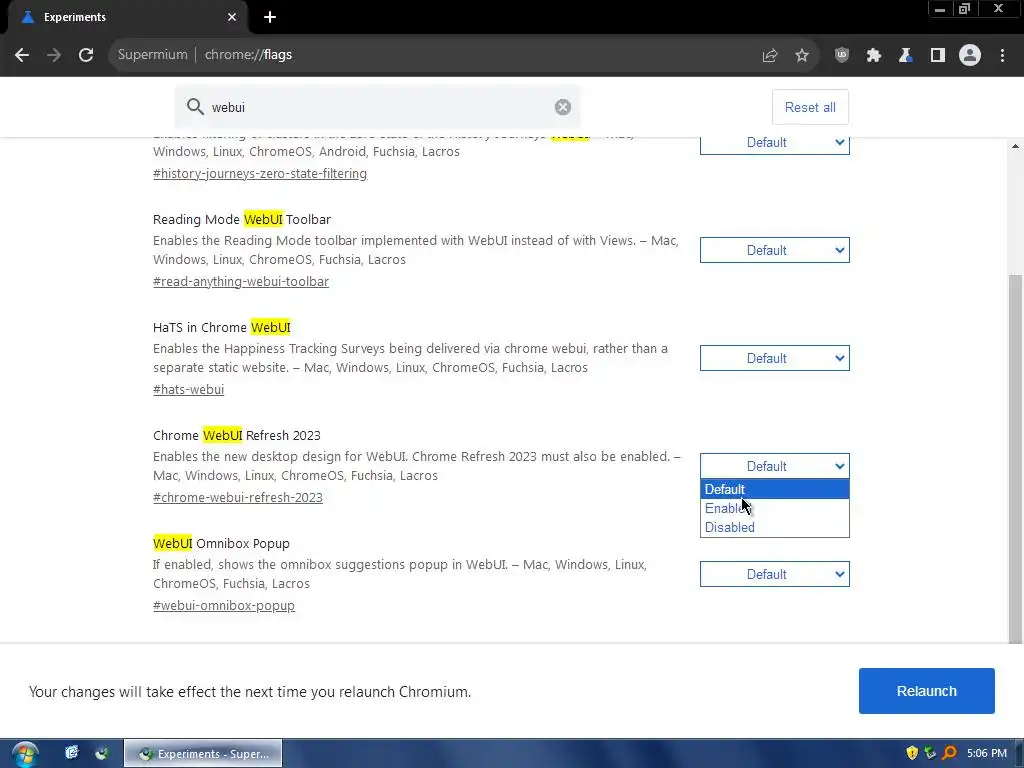Click the Reading Mode WebUI Toolbar title

click(242, 219)
